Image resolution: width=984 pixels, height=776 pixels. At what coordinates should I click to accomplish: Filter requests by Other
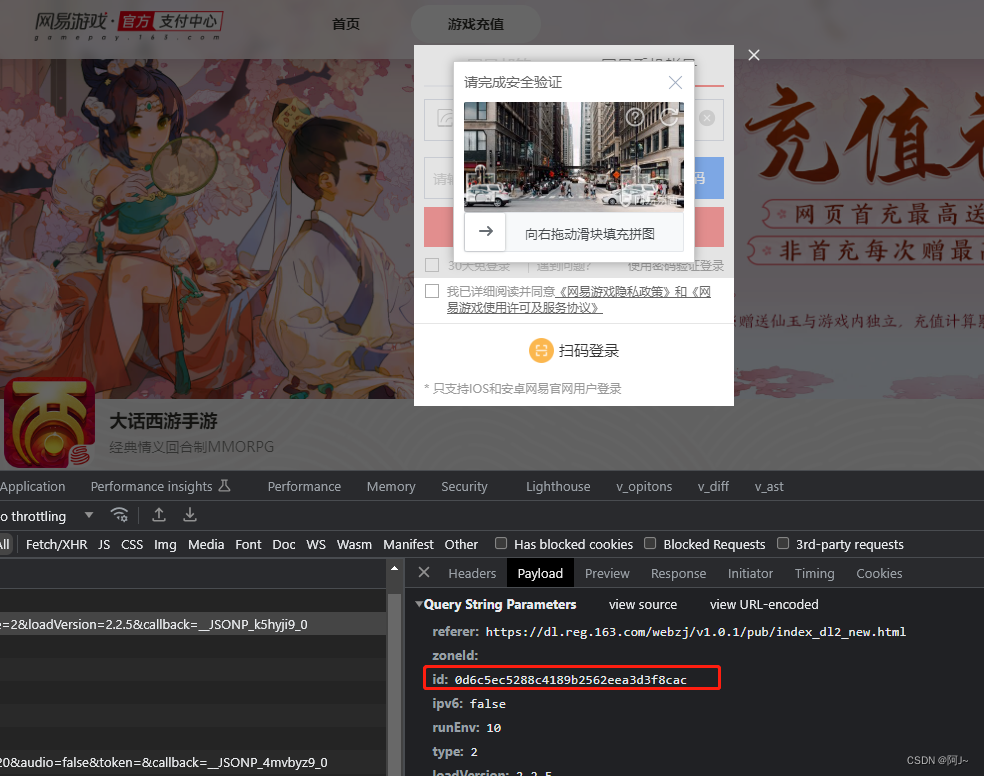[x=461, y=545]
